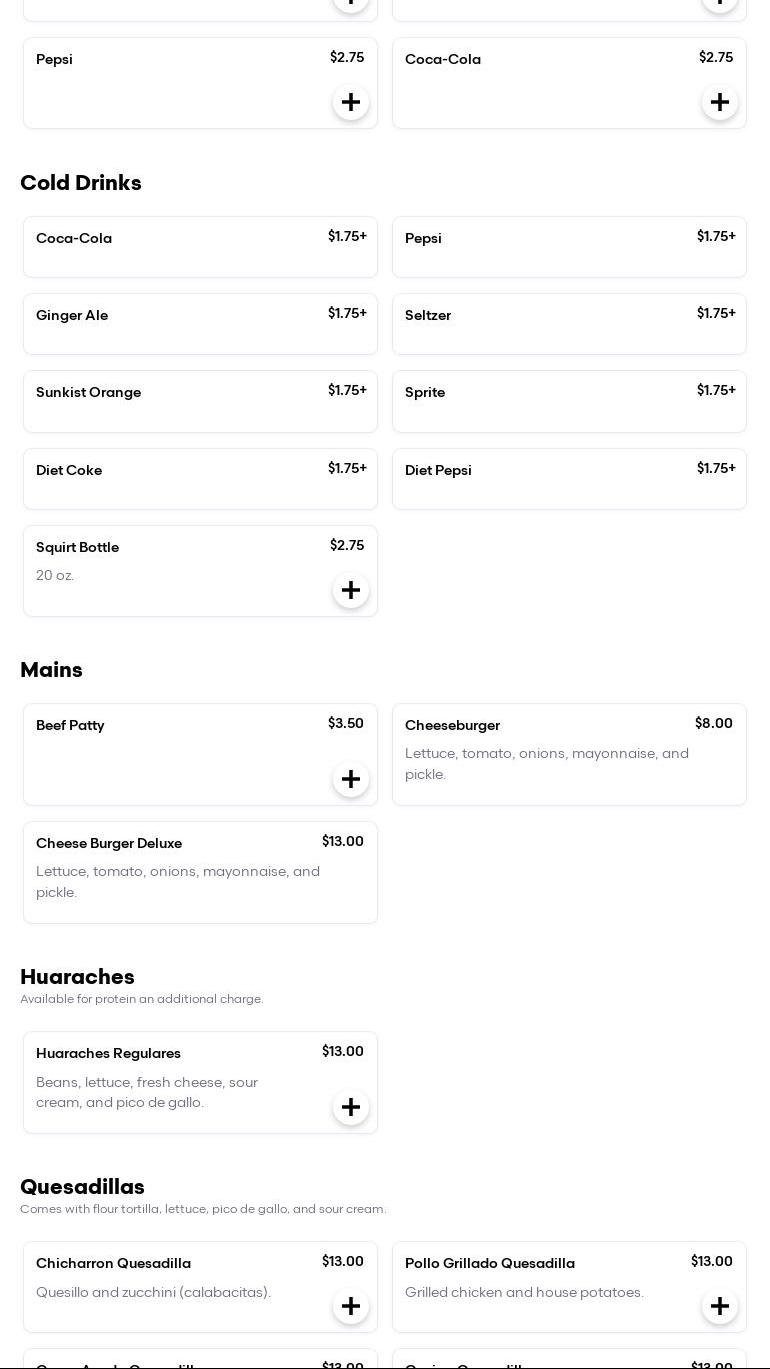This screenshot has width=770, height=1369.
Task: Add the $2.75 Coca-Cola using its plus icon
Action: coord(720,103)
